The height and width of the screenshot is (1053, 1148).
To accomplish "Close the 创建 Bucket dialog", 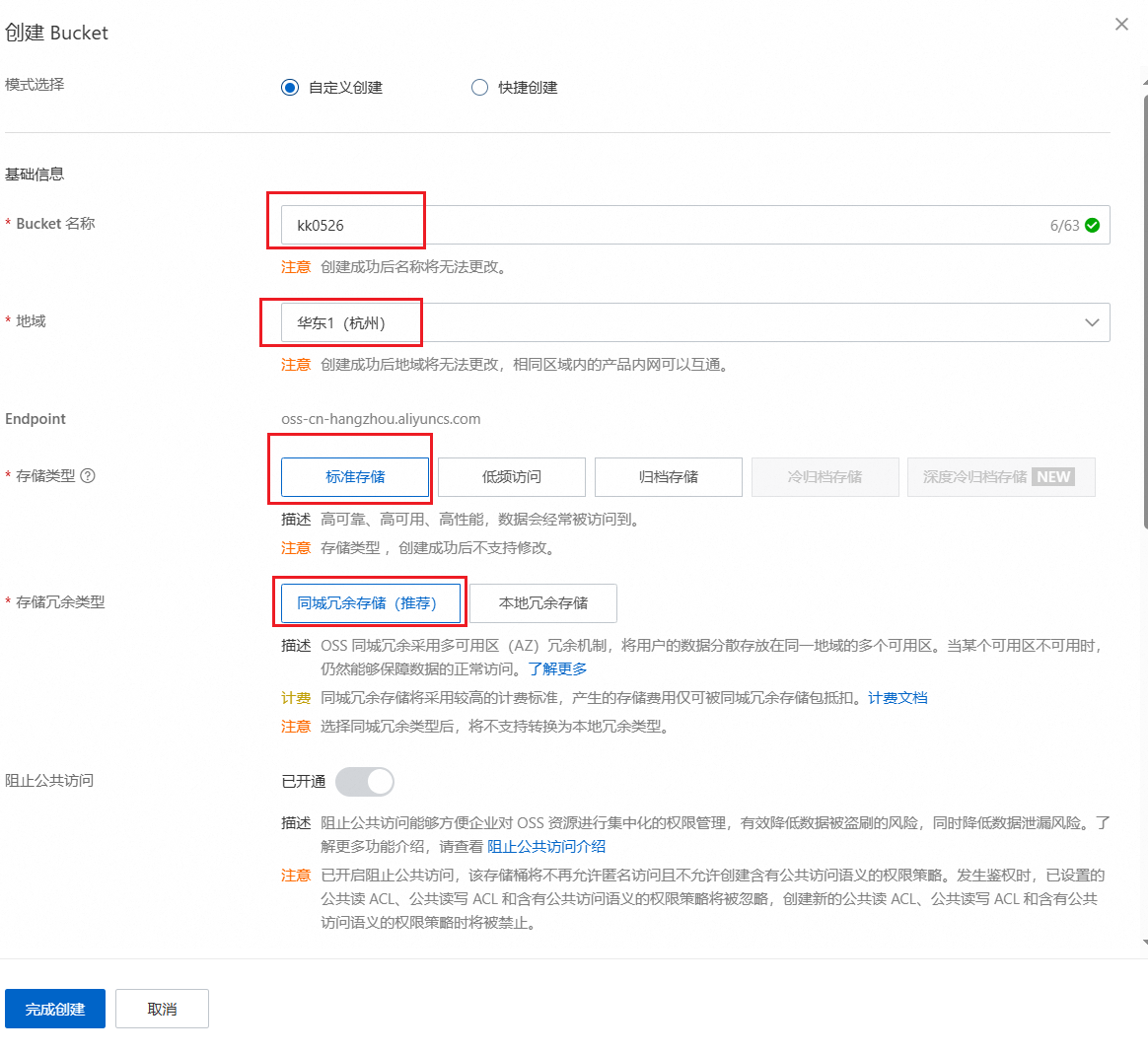I will coord(1121,24).
